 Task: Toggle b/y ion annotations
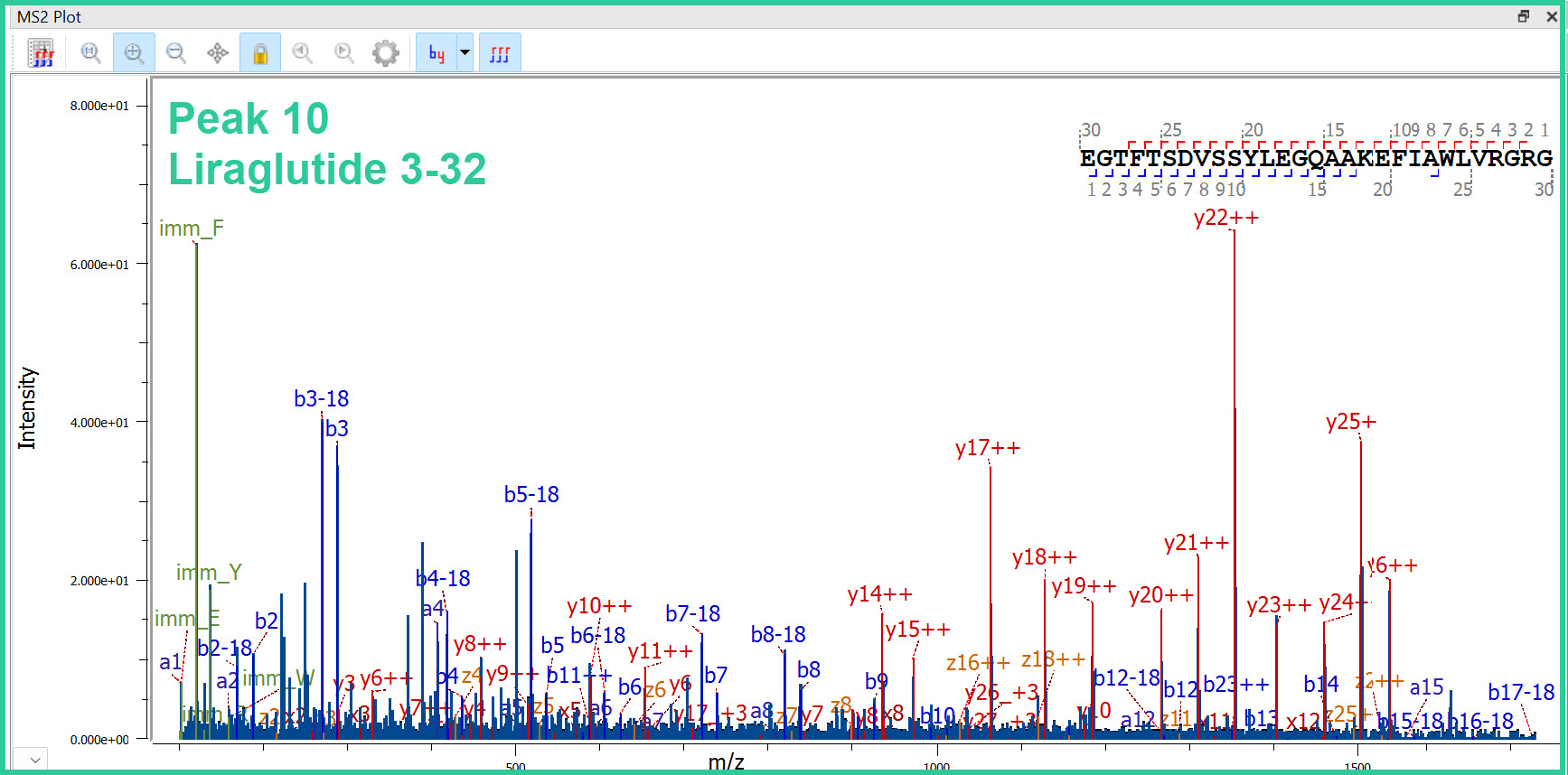437,53
